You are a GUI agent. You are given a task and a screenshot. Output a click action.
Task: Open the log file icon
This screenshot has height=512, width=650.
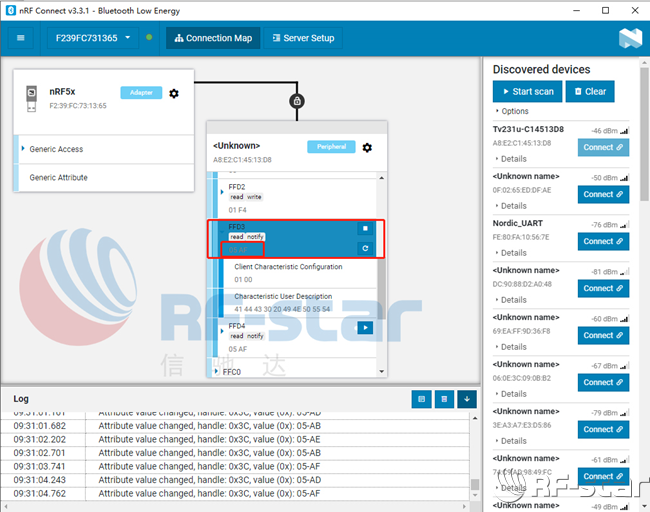coord(422,399)
